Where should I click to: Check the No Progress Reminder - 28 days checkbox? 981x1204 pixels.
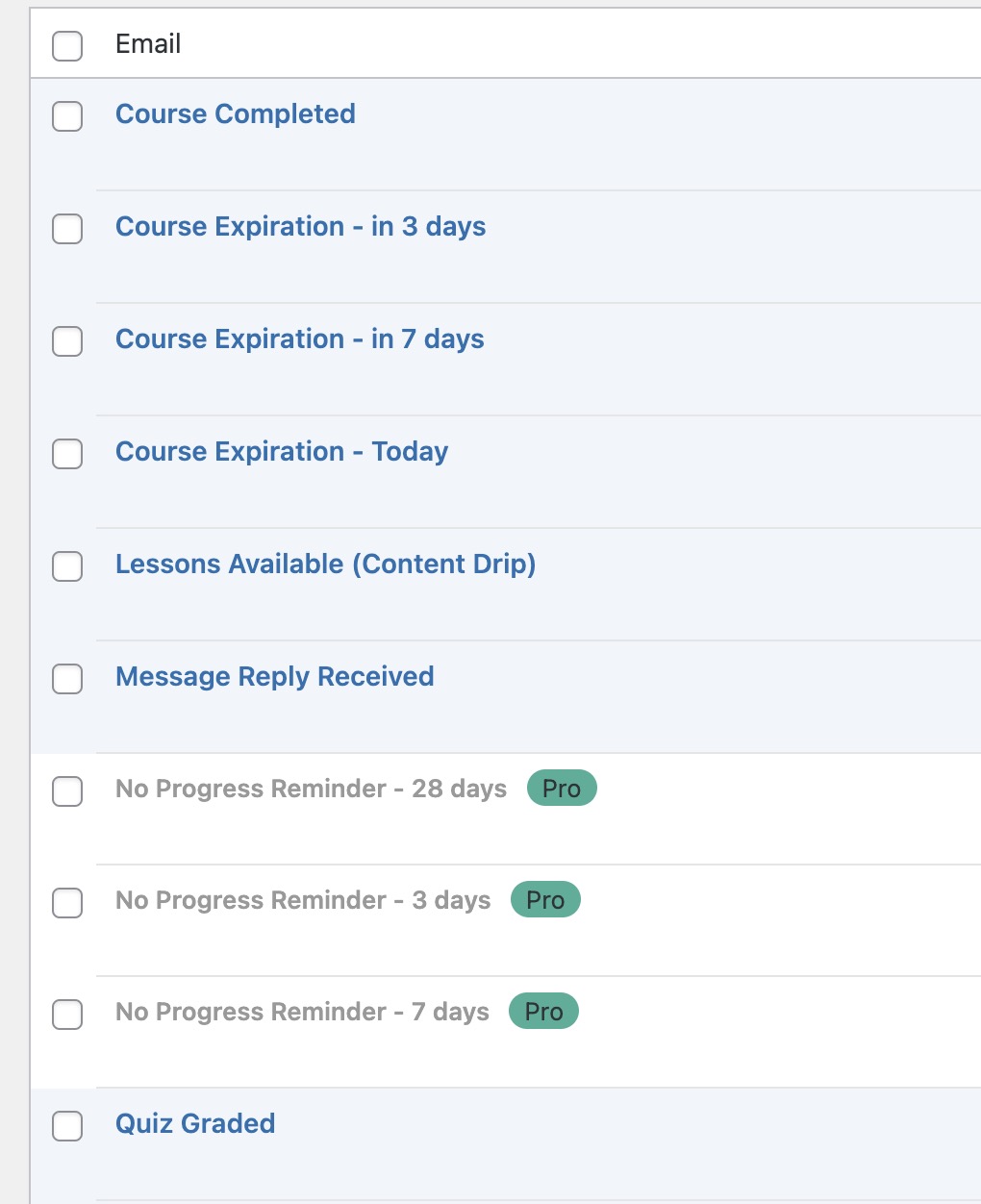[x=66, y=791]
